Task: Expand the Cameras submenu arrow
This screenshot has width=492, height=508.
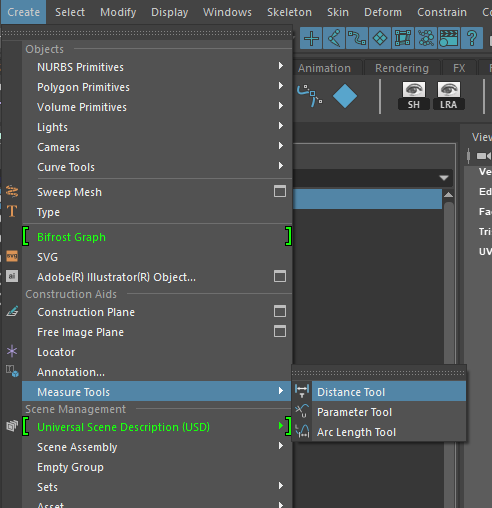Action: 281,146
